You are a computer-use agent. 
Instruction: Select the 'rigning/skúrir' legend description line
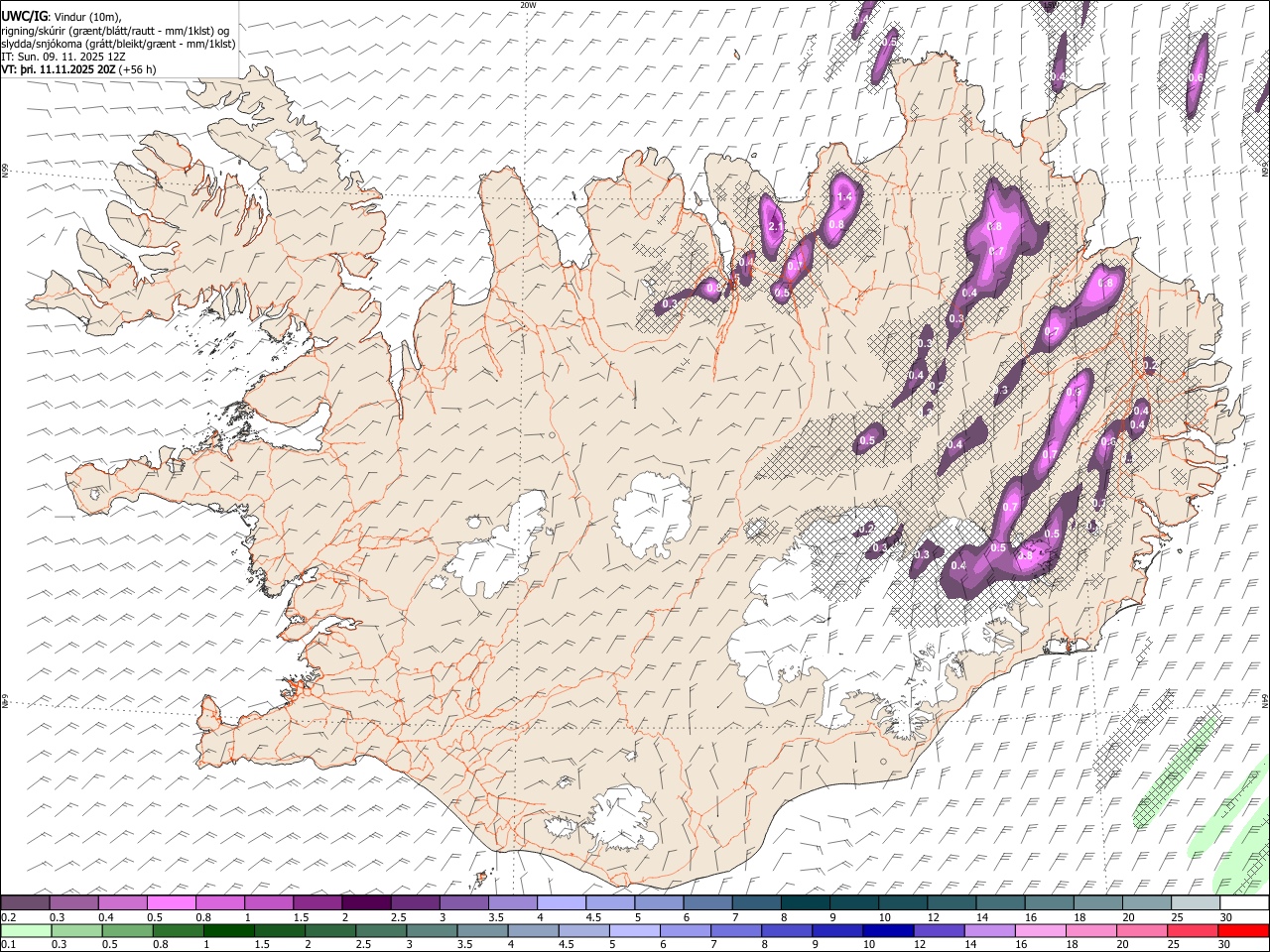[x=116, y=31]
